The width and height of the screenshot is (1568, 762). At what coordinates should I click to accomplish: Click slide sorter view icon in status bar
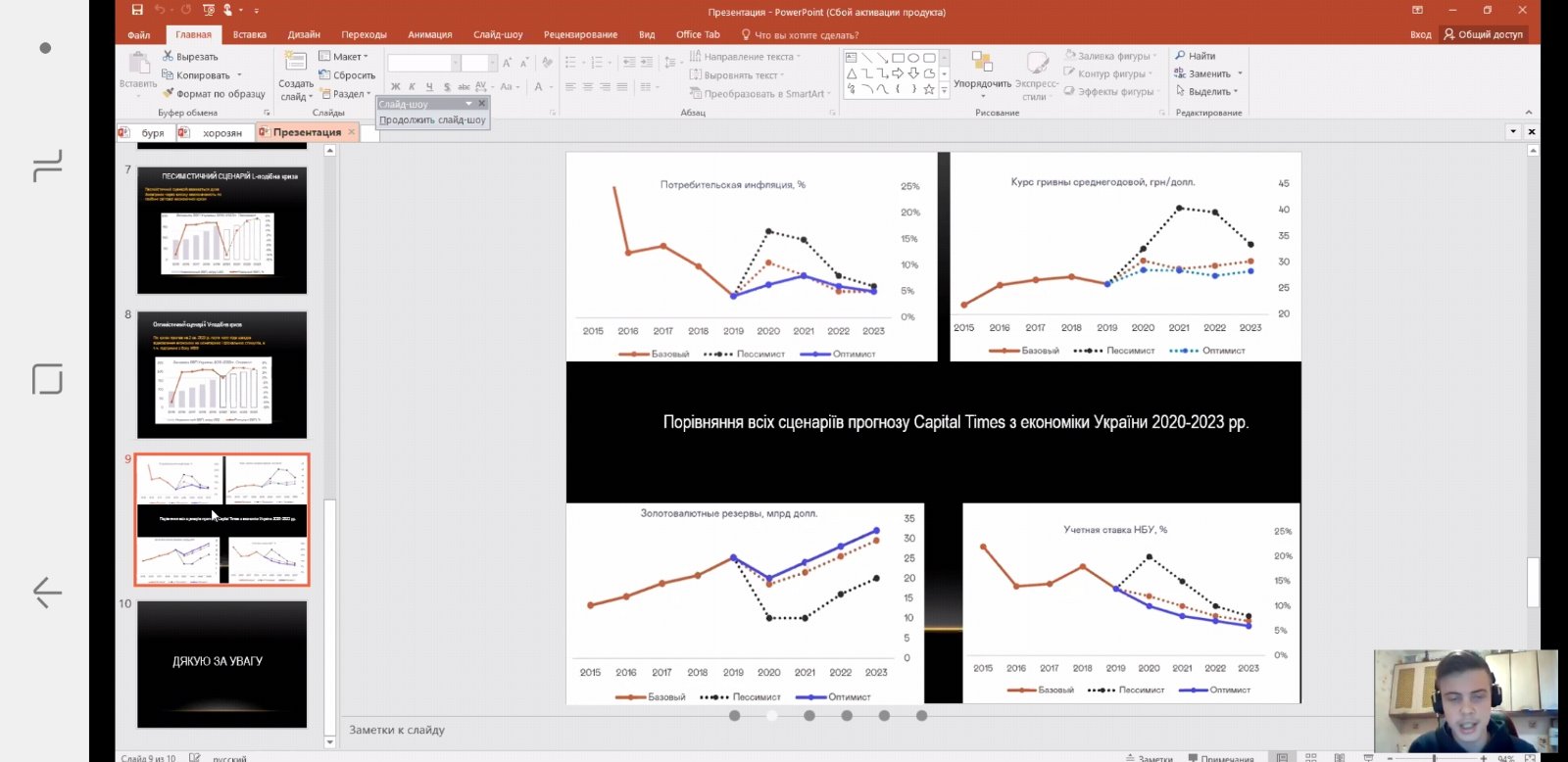[x=1311, y=758]
